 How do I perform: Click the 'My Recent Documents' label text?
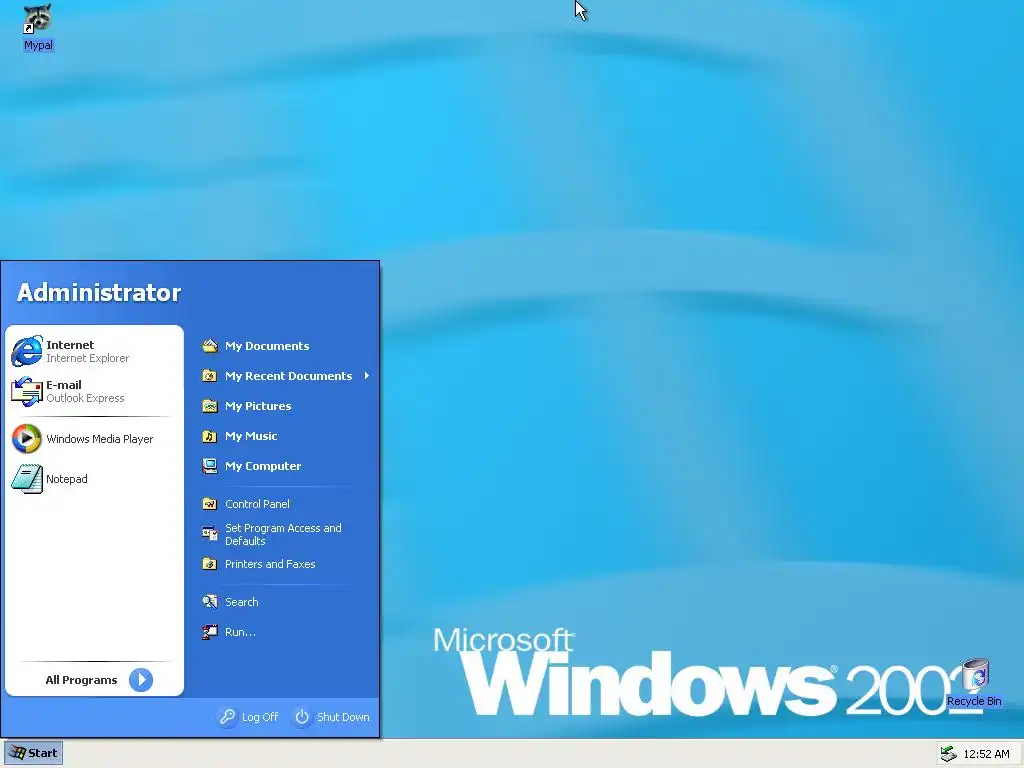(x=289, y=376)
